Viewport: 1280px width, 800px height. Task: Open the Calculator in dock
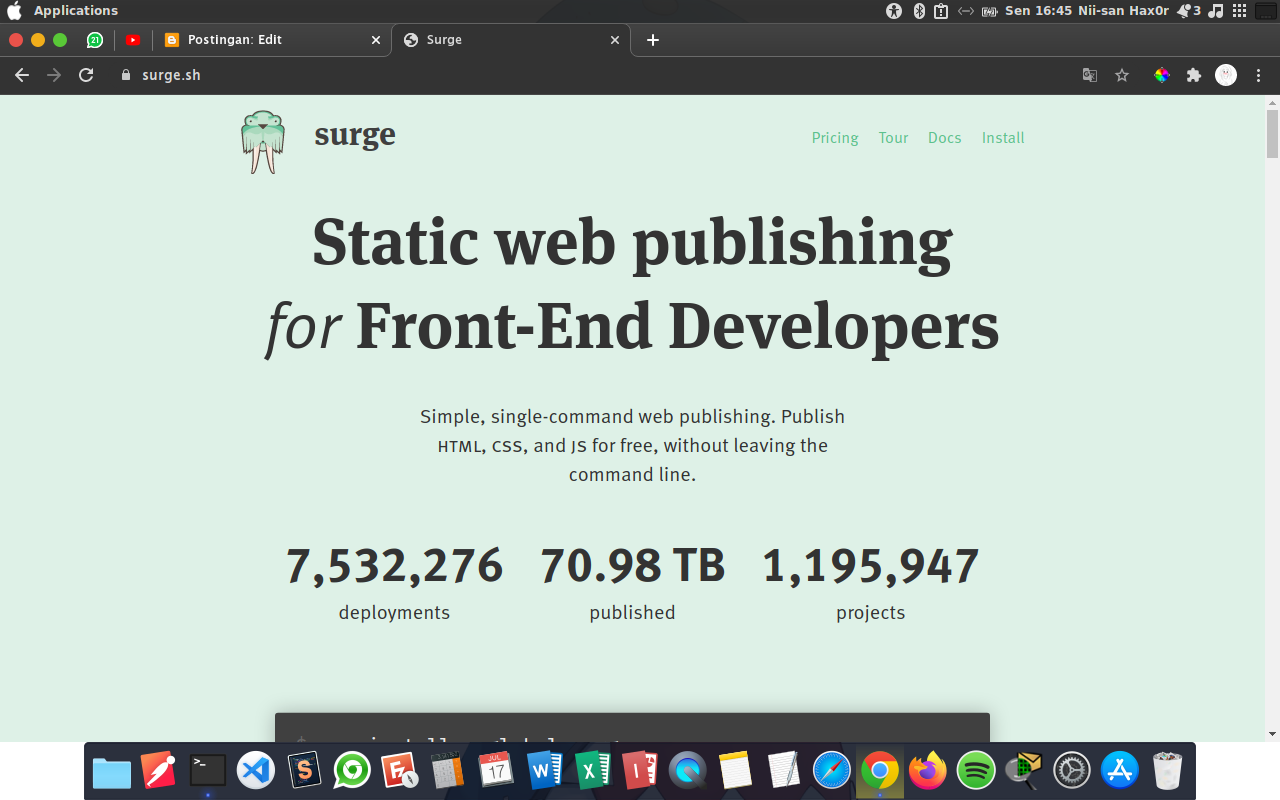pyautogui.click(x=448, y=771)
